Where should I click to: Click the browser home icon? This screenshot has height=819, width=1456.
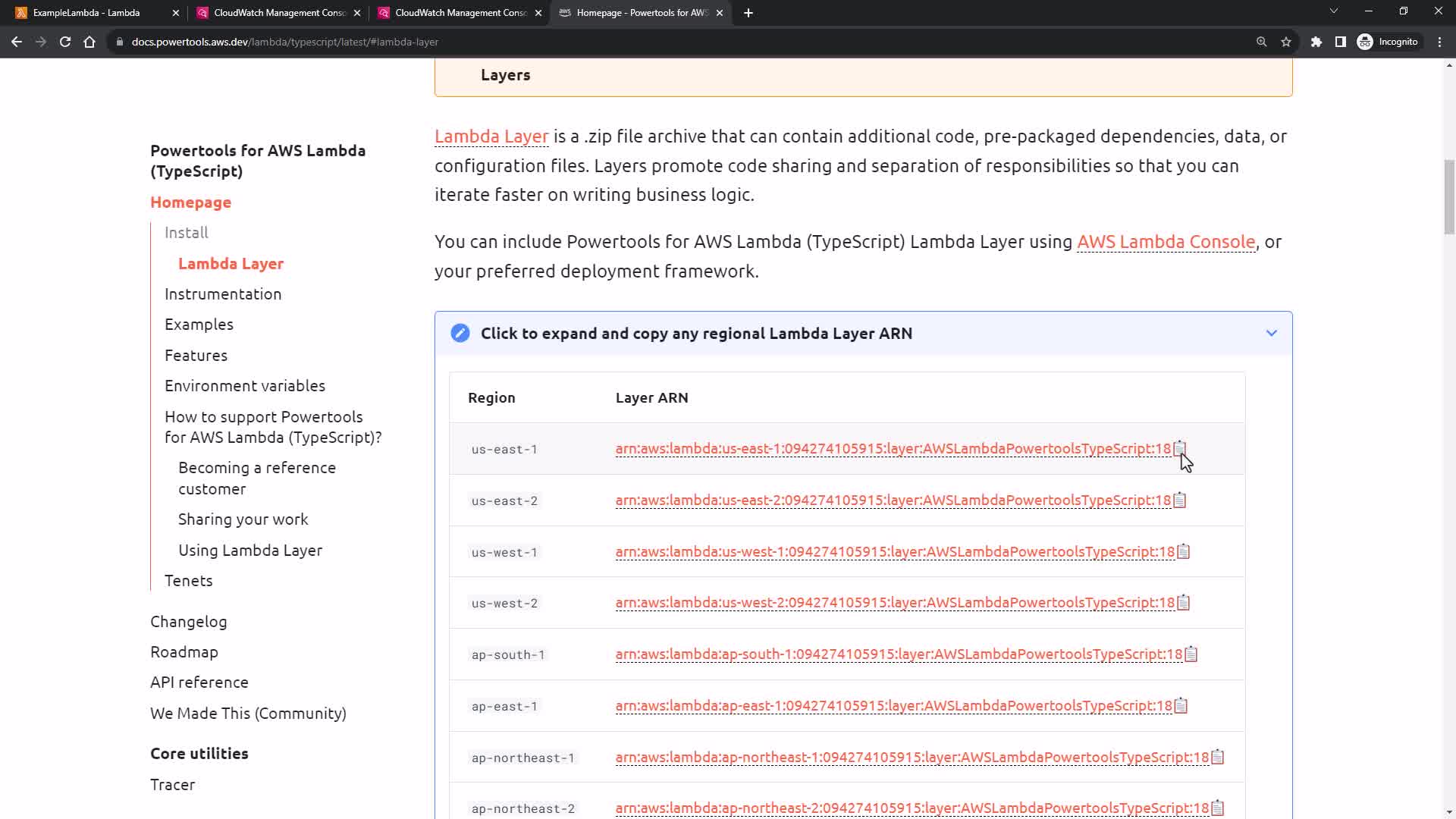pyautogui.click(x=89, y=42)
